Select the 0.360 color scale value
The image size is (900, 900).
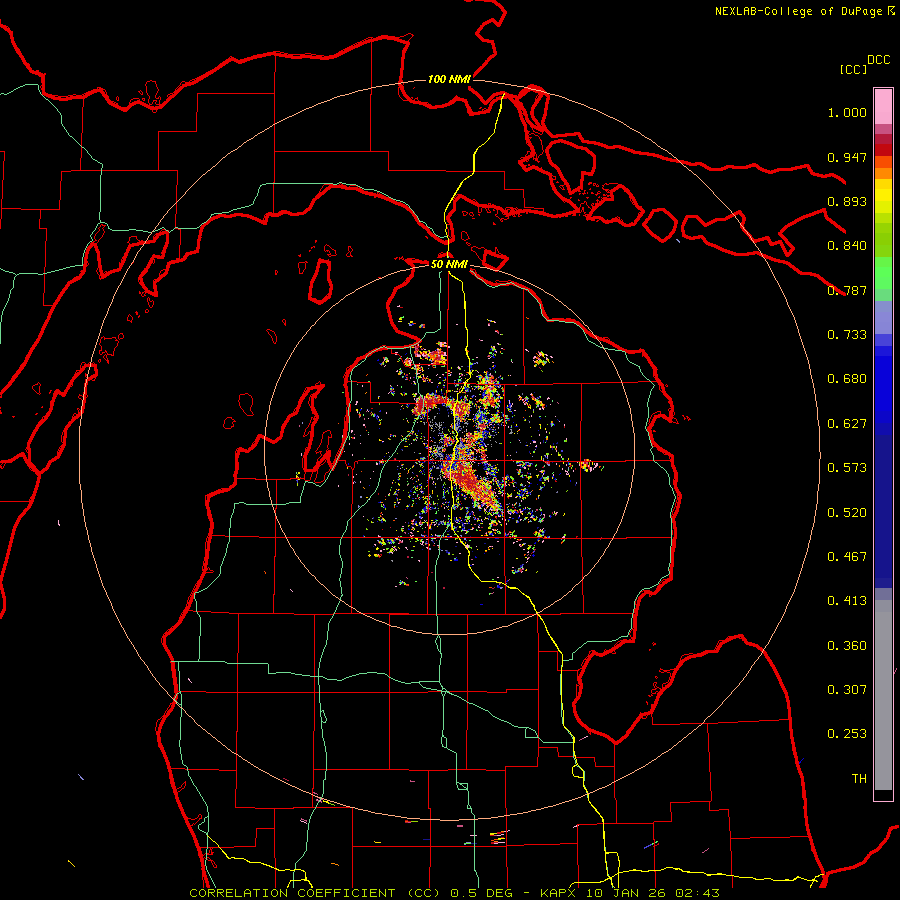(847, 646)
